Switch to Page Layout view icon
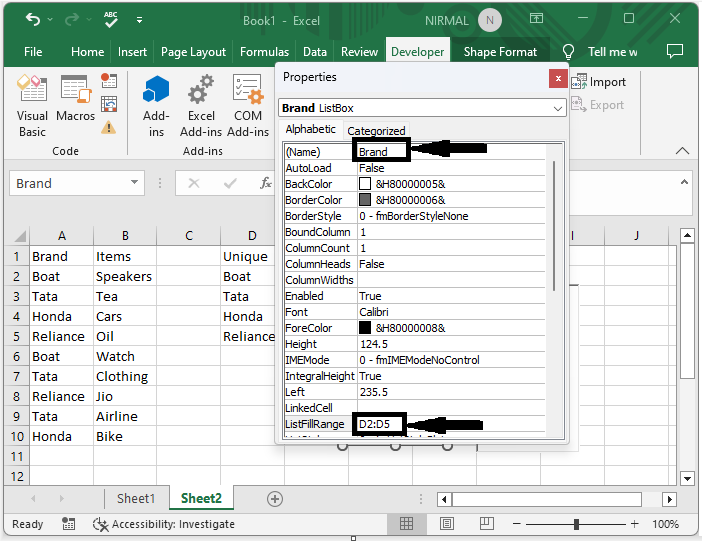This screenshot has width=702, height=541. tap(446, 524)
